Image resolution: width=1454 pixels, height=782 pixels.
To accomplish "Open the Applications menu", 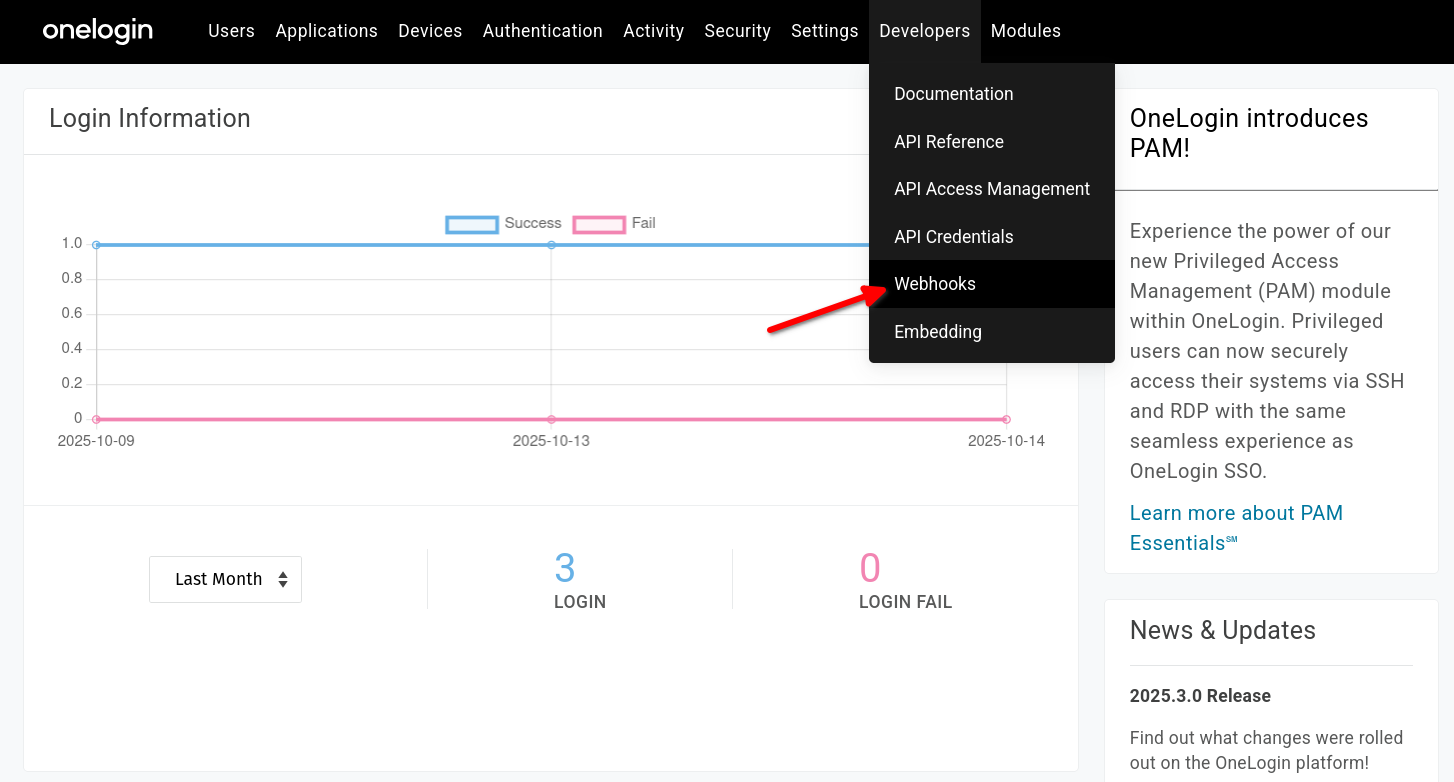I will [326, 31].
